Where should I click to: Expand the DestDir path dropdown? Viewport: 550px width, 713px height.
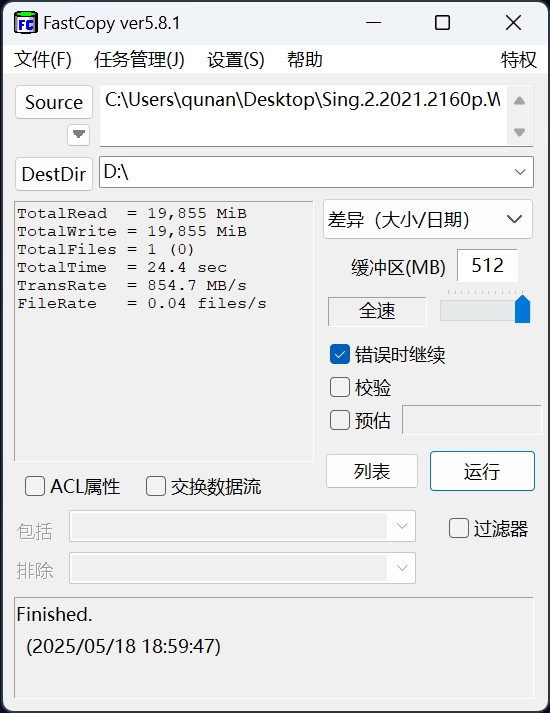click(x=520, y=172)
